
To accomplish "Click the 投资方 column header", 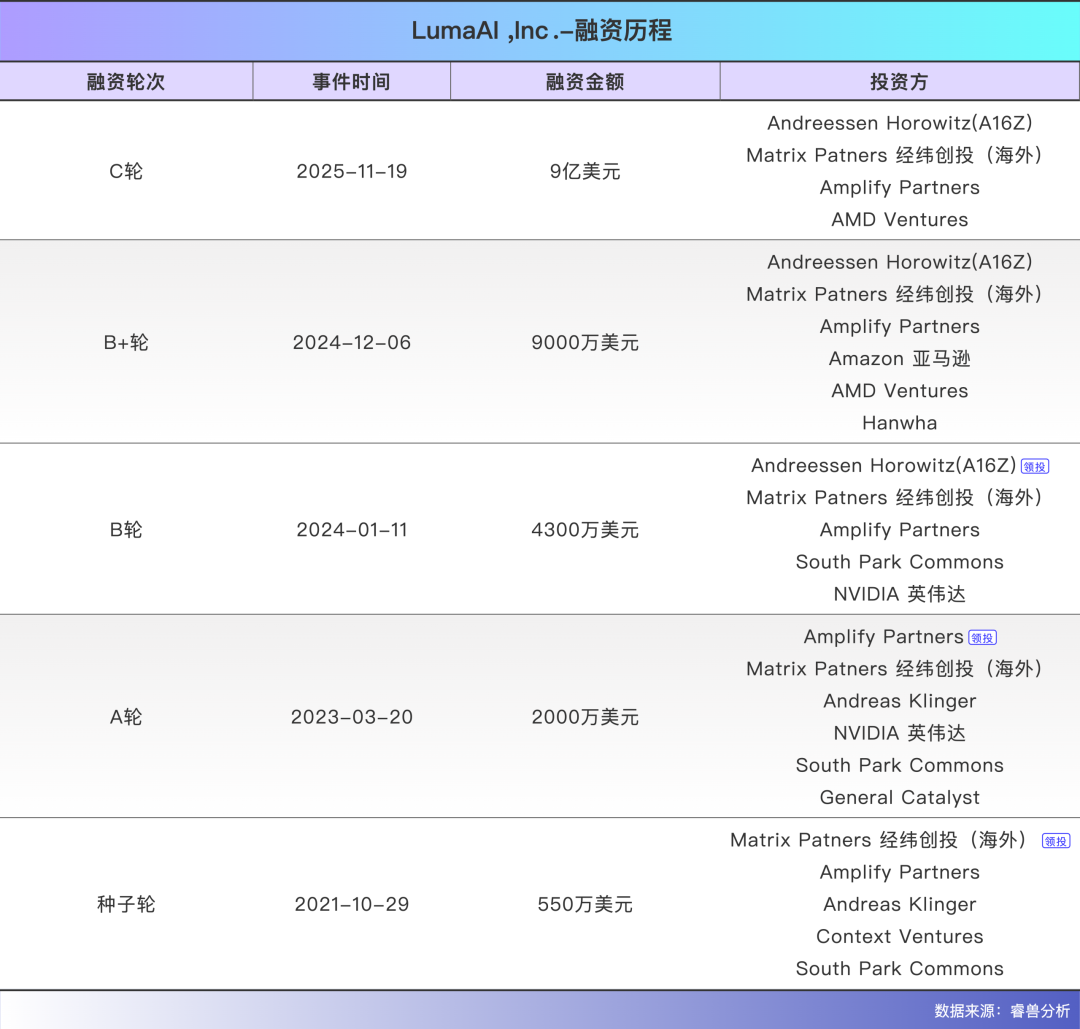I will click(x=900, y=81).
